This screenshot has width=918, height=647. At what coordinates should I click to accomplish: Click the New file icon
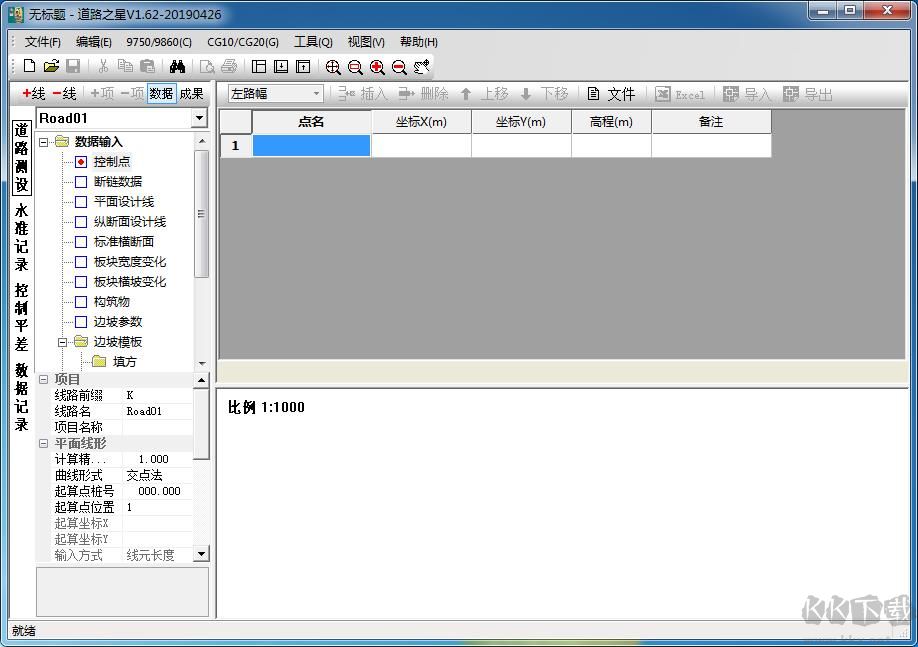[29, 67]
